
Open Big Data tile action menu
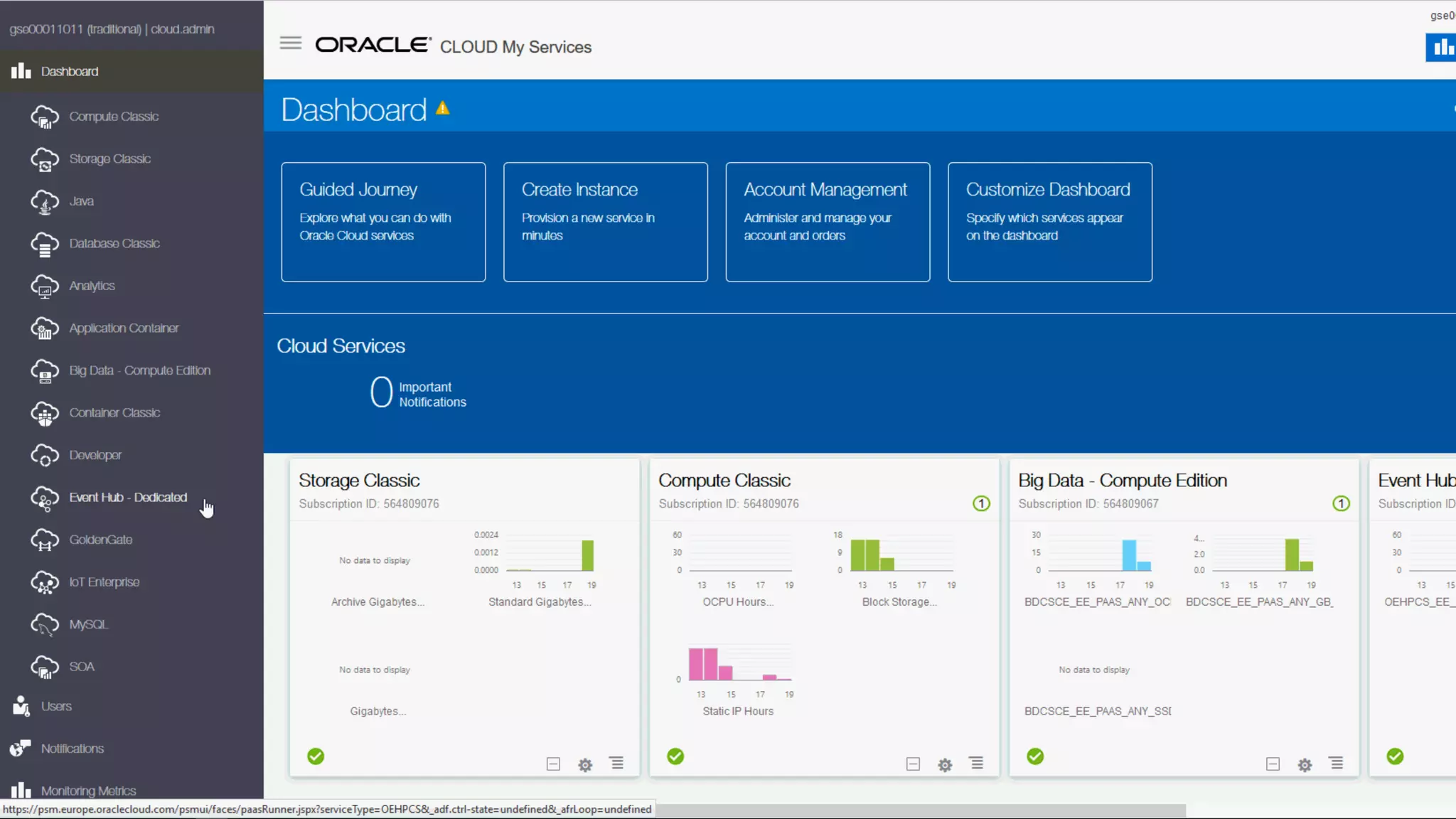tap(1336, 764)
